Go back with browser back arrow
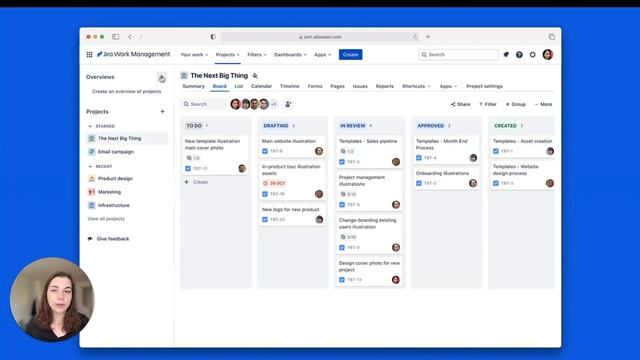640x360 pixels. 130,37
